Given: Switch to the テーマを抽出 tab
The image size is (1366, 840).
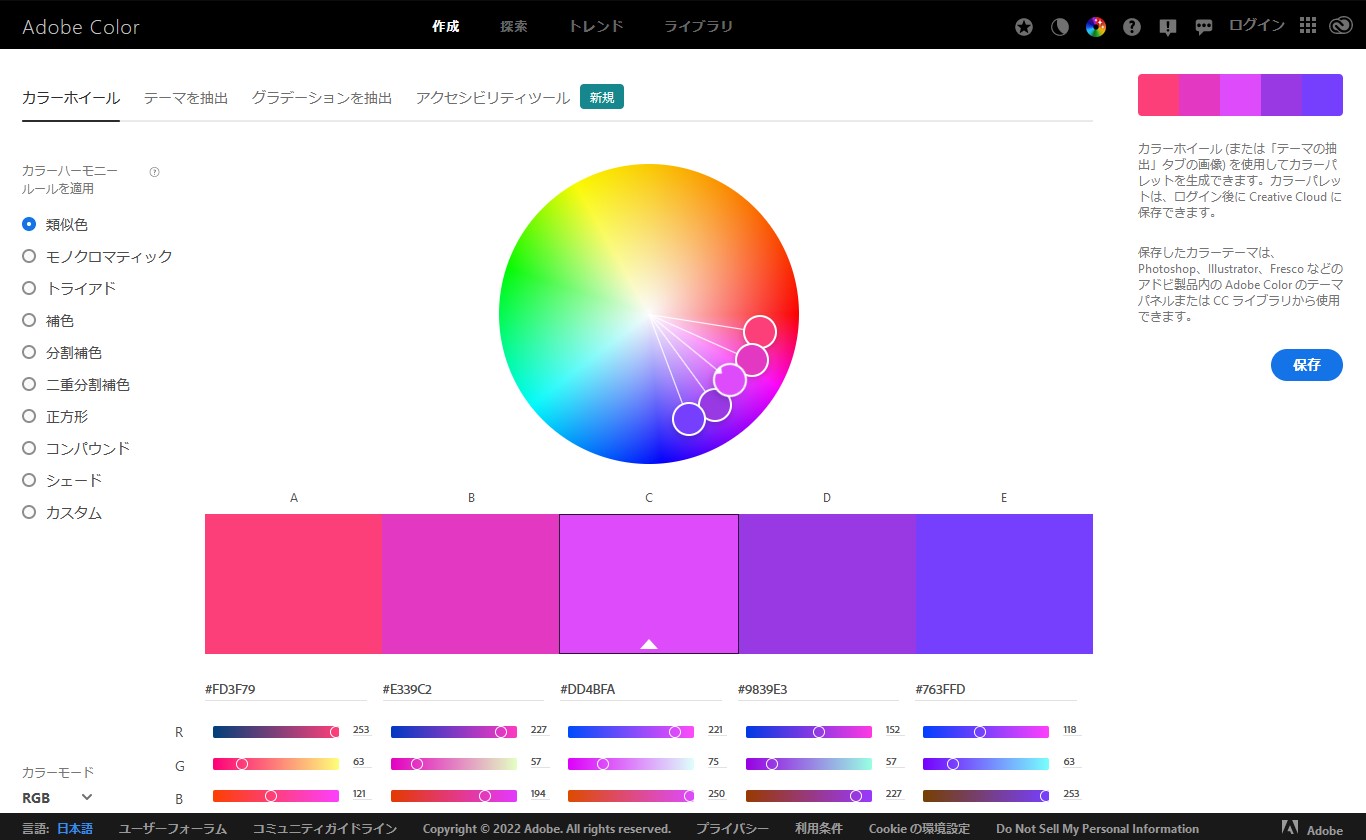Looking at the screenshot, I should [x=186, y=97].
